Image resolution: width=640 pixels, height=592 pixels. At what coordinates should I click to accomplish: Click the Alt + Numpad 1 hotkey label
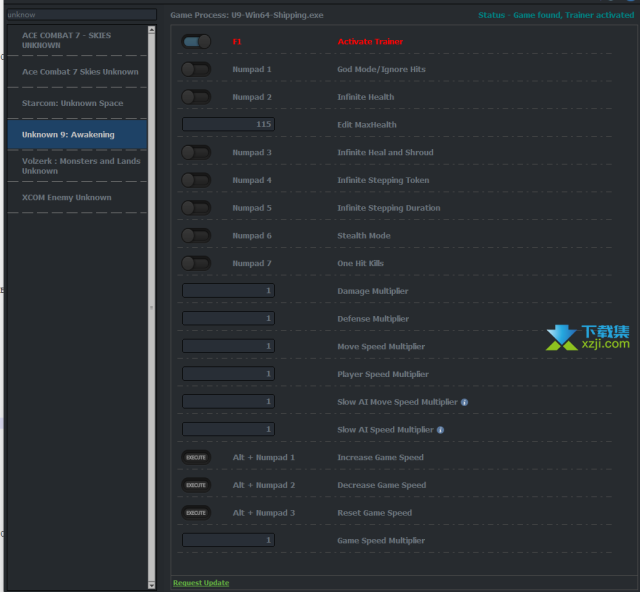coord(264,457)
